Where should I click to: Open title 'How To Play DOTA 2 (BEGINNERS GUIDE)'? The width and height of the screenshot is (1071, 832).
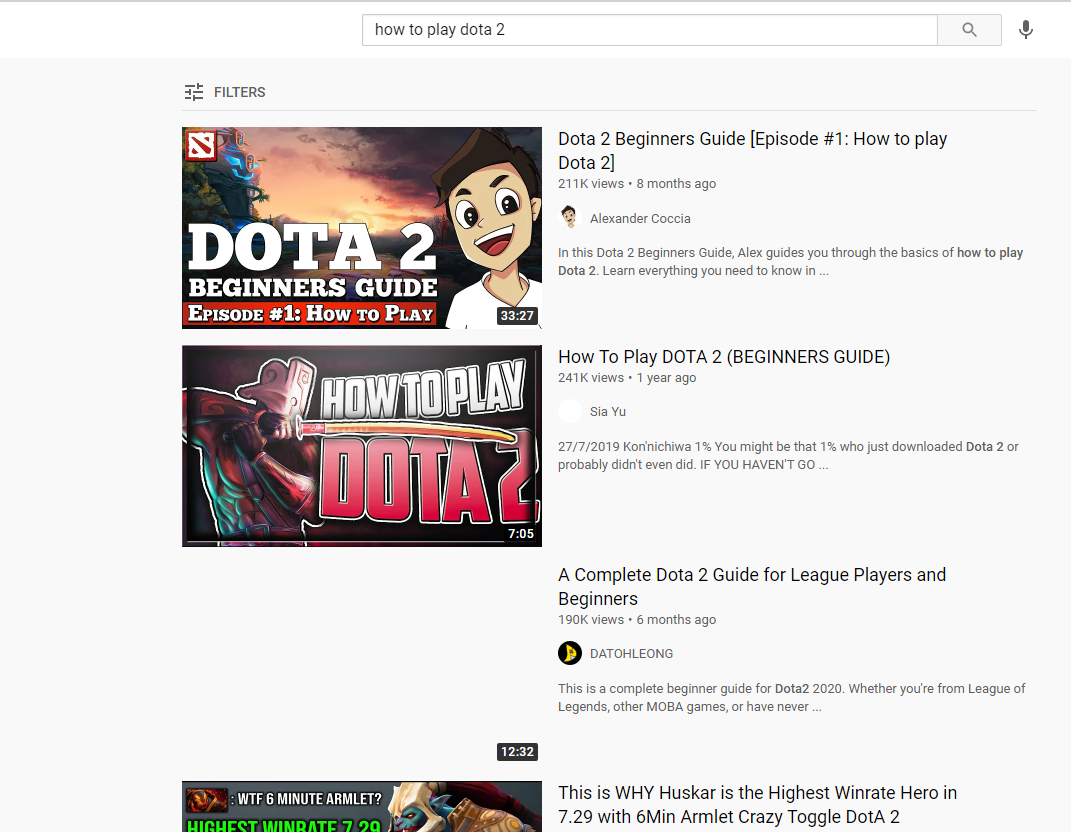point(724,357)
